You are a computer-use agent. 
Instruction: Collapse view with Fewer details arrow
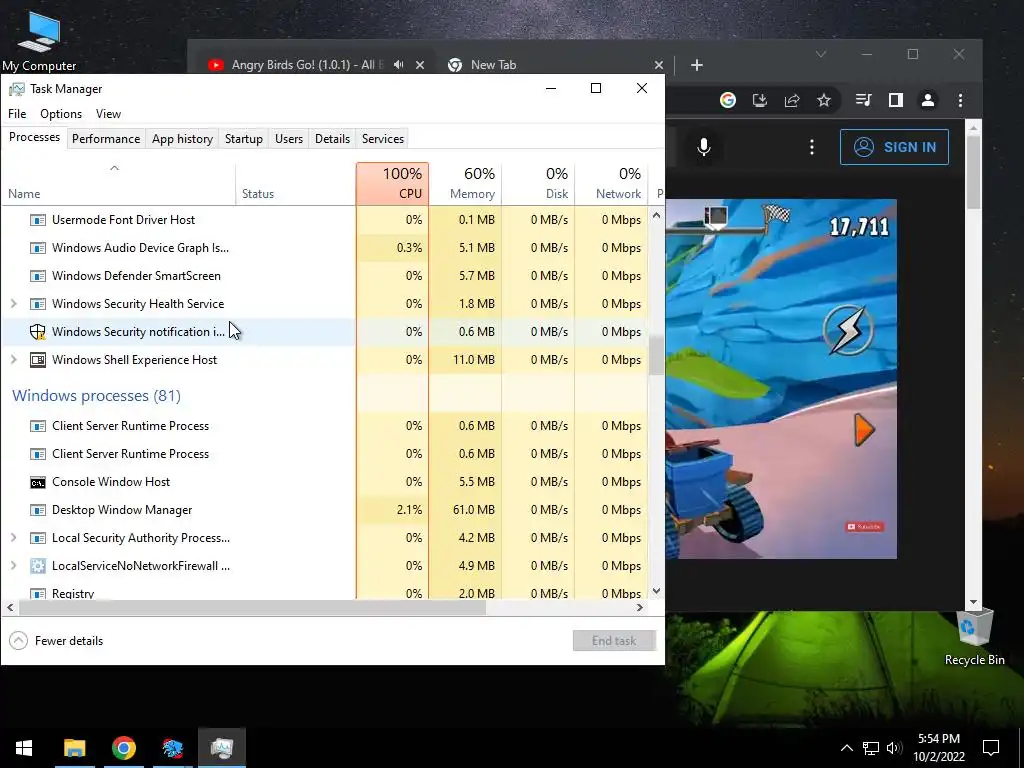tap(18, 641)
